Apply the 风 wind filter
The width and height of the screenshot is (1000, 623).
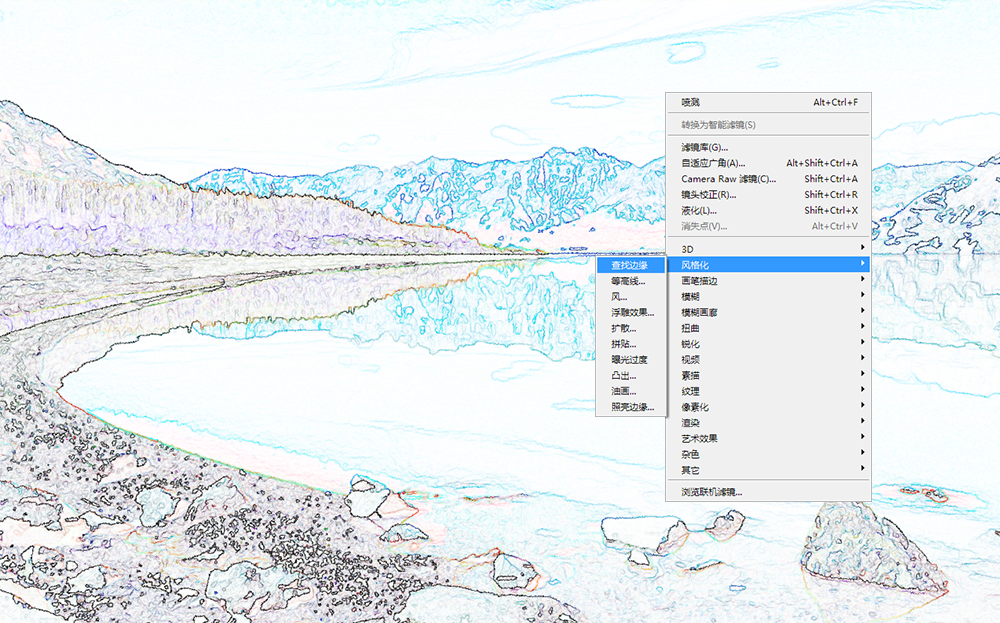(x=620, y=297)
